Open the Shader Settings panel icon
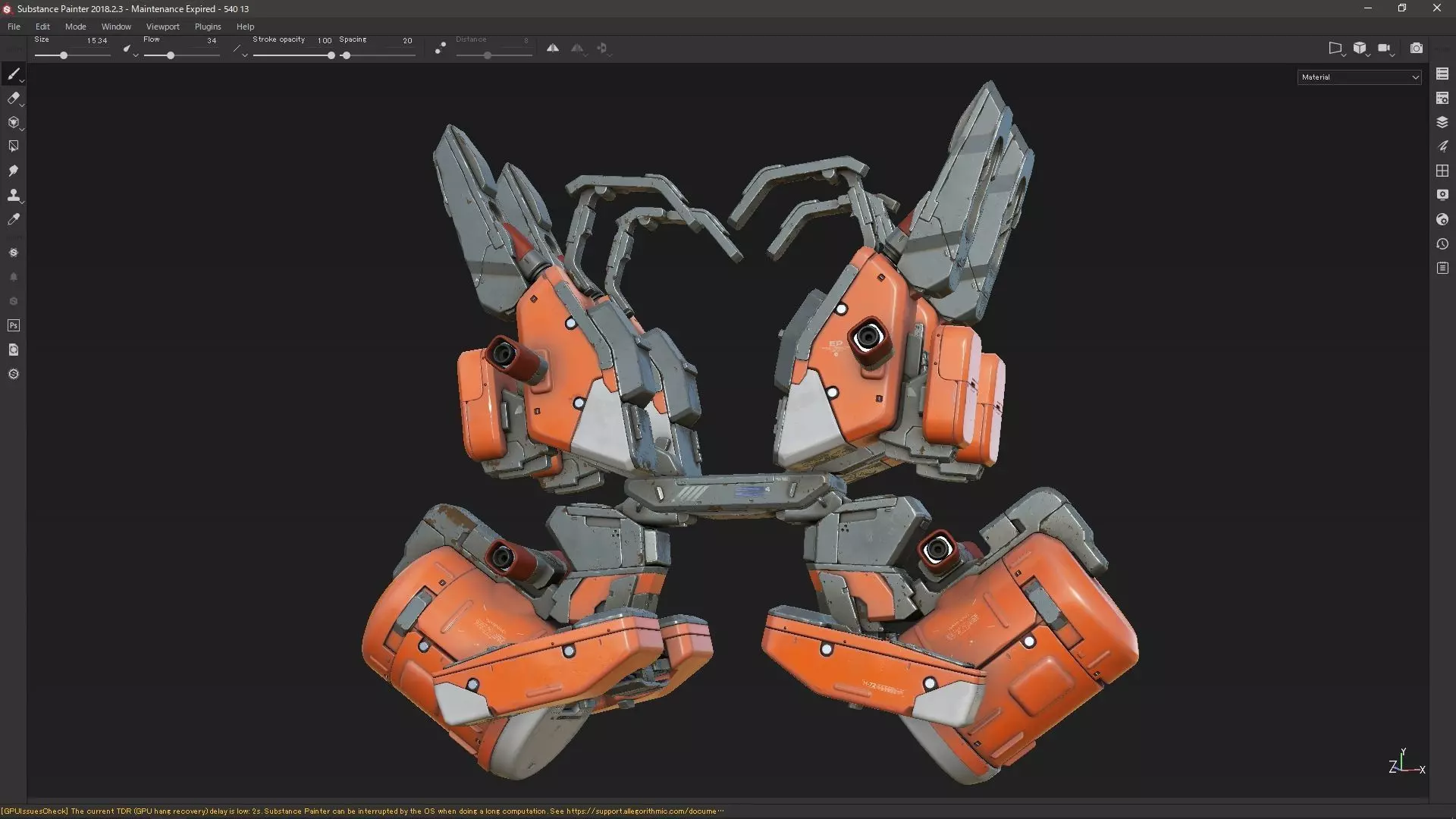 [1442, 219]
